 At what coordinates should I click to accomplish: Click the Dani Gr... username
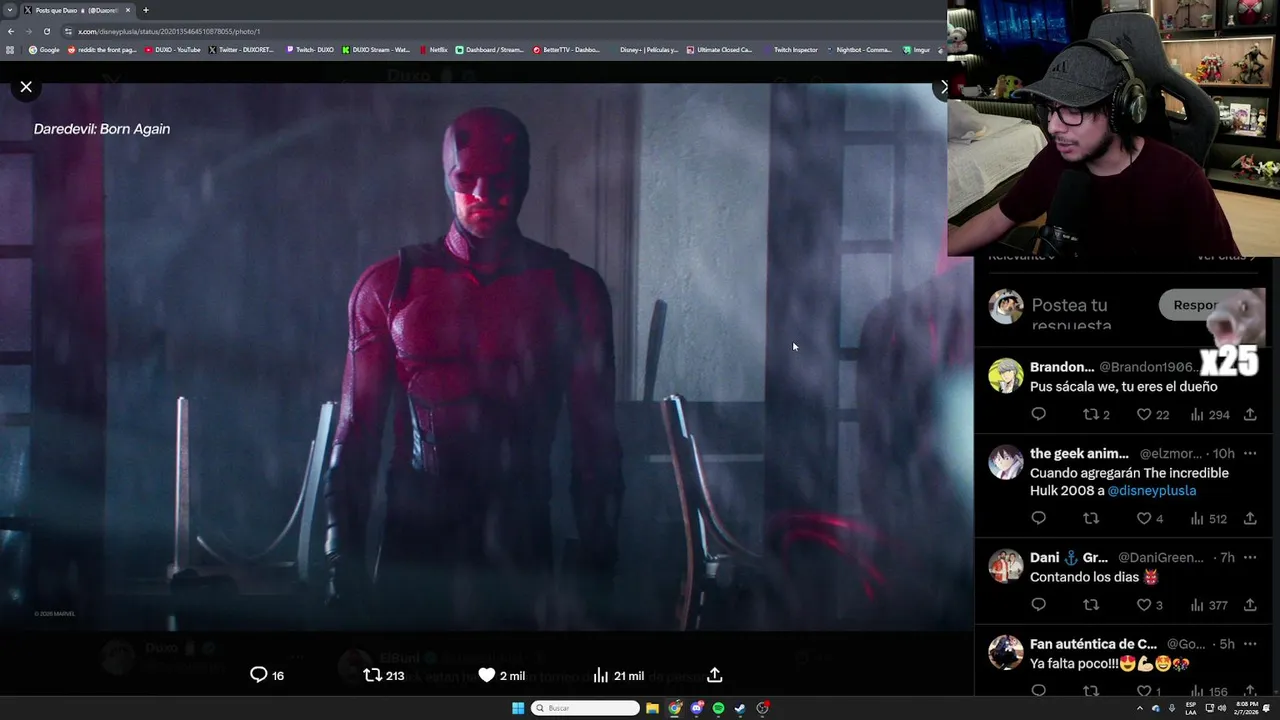[1069, 557]
